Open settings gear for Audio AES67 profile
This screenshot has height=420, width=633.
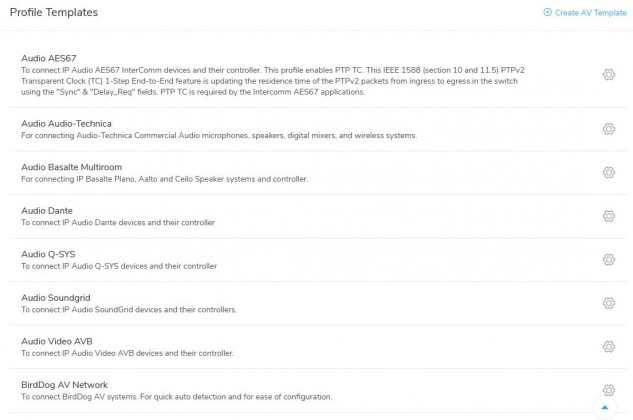click(x=609, y=75)
